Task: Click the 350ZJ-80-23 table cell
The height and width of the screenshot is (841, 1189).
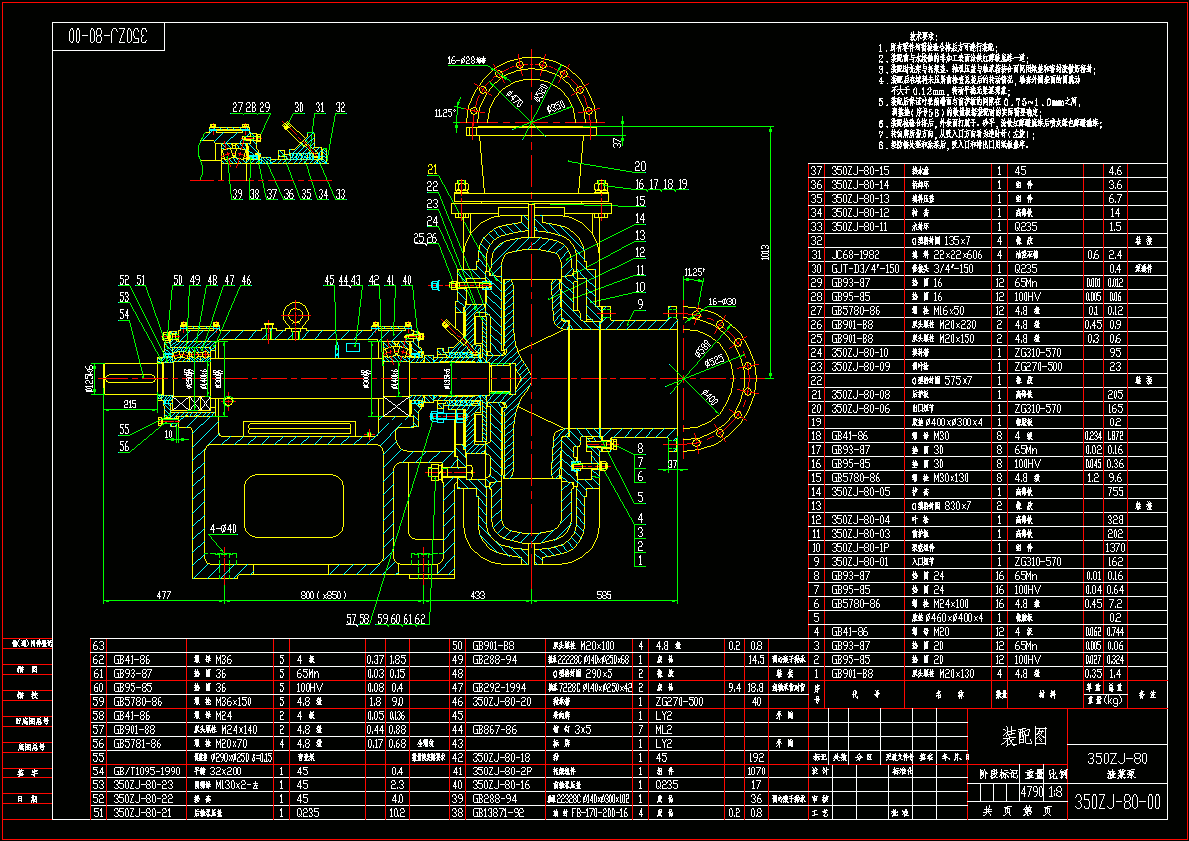Action: click(x=143, y=785)
